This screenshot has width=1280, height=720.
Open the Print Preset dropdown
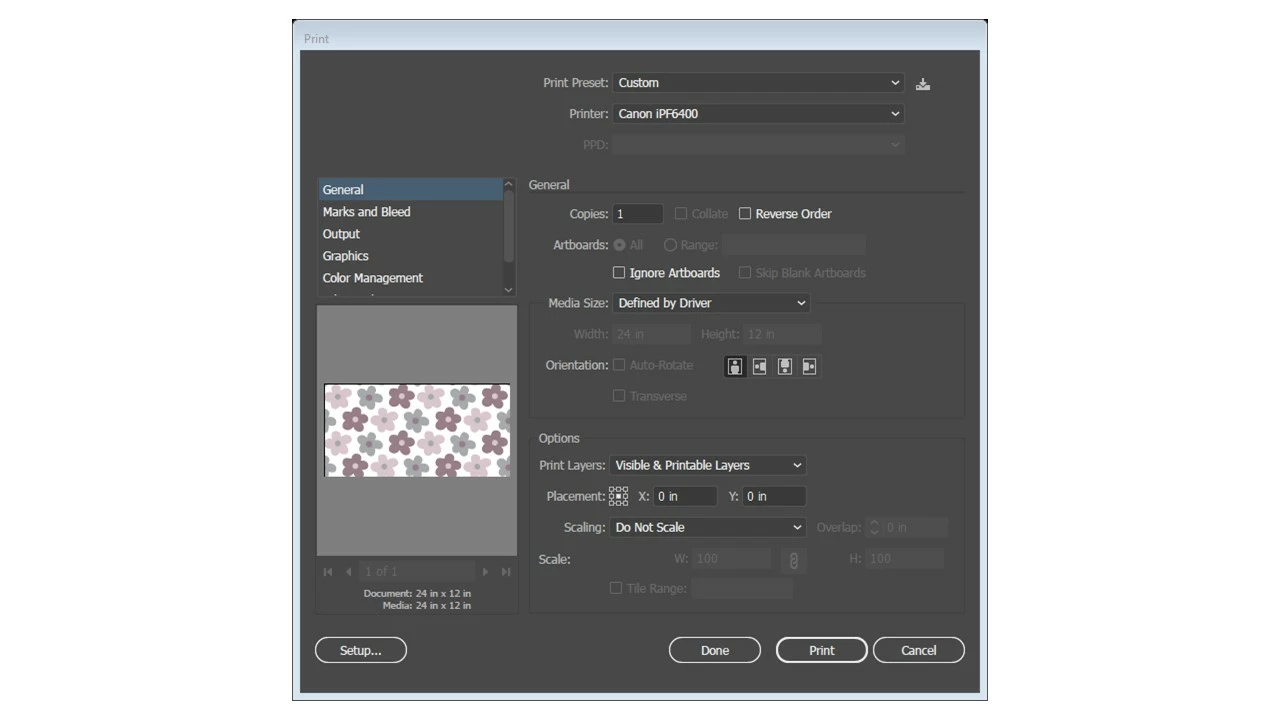pyautogui.click(x=759, y=83)
